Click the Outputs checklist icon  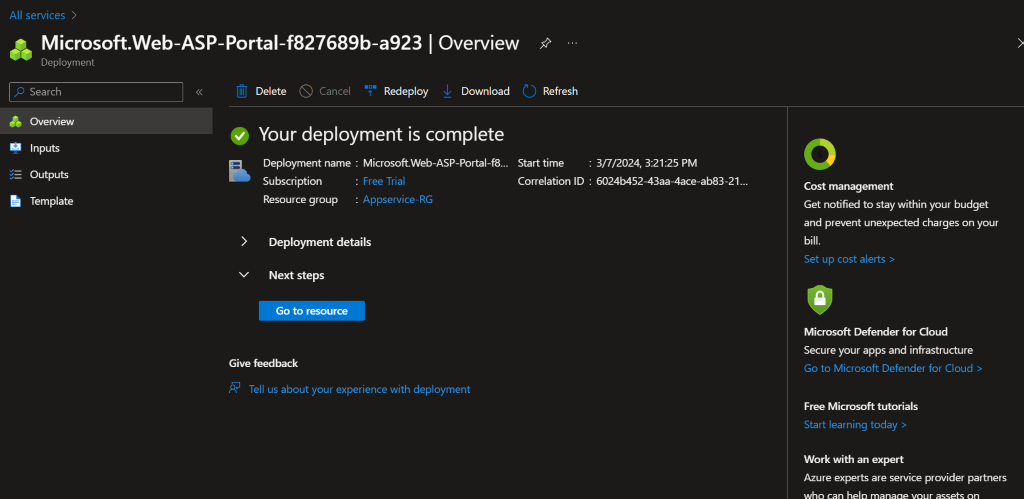(x=16, y=174)
